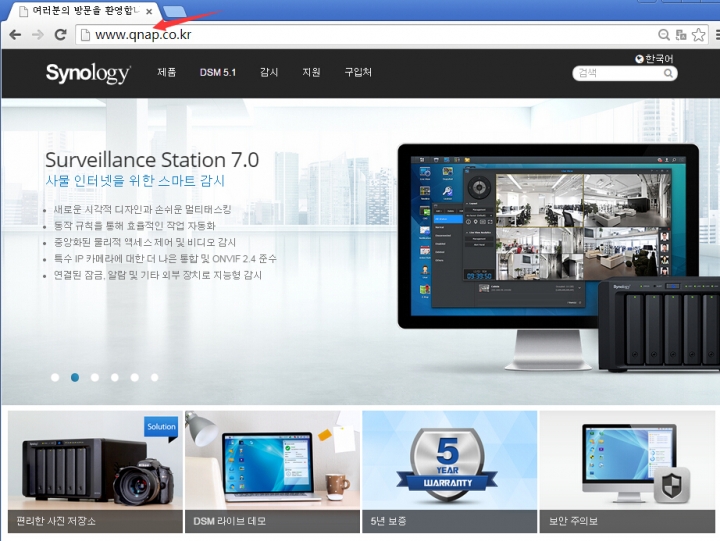This screenshot has width=720, height=541.
Task: Reload the page with the refresh icon
Action: click(60, 34)
